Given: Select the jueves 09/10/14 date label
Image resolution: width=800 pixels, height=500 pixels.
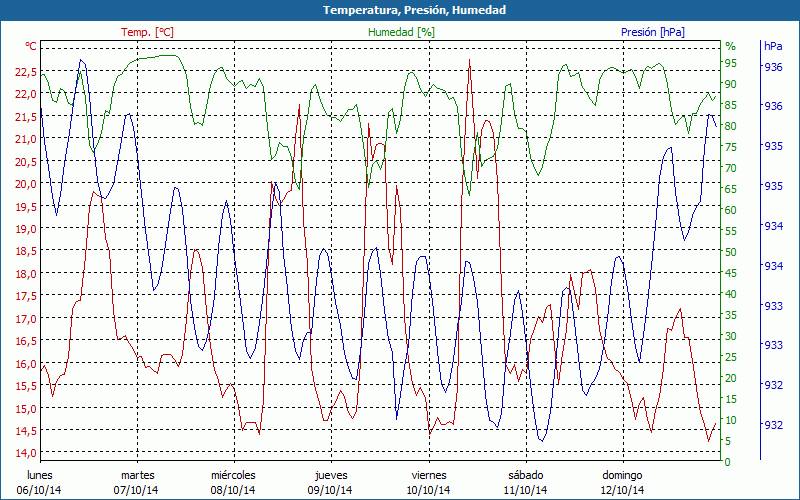Looking at the screenshot, I should click(x=331, y=482).
